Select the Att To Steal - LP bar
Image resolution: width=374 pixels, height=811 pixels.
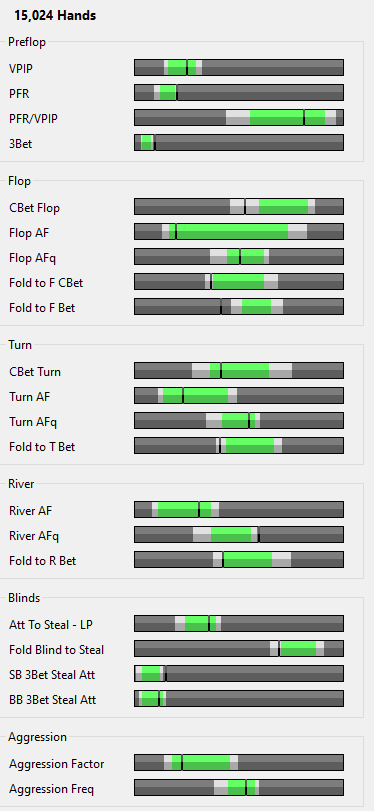239,624
